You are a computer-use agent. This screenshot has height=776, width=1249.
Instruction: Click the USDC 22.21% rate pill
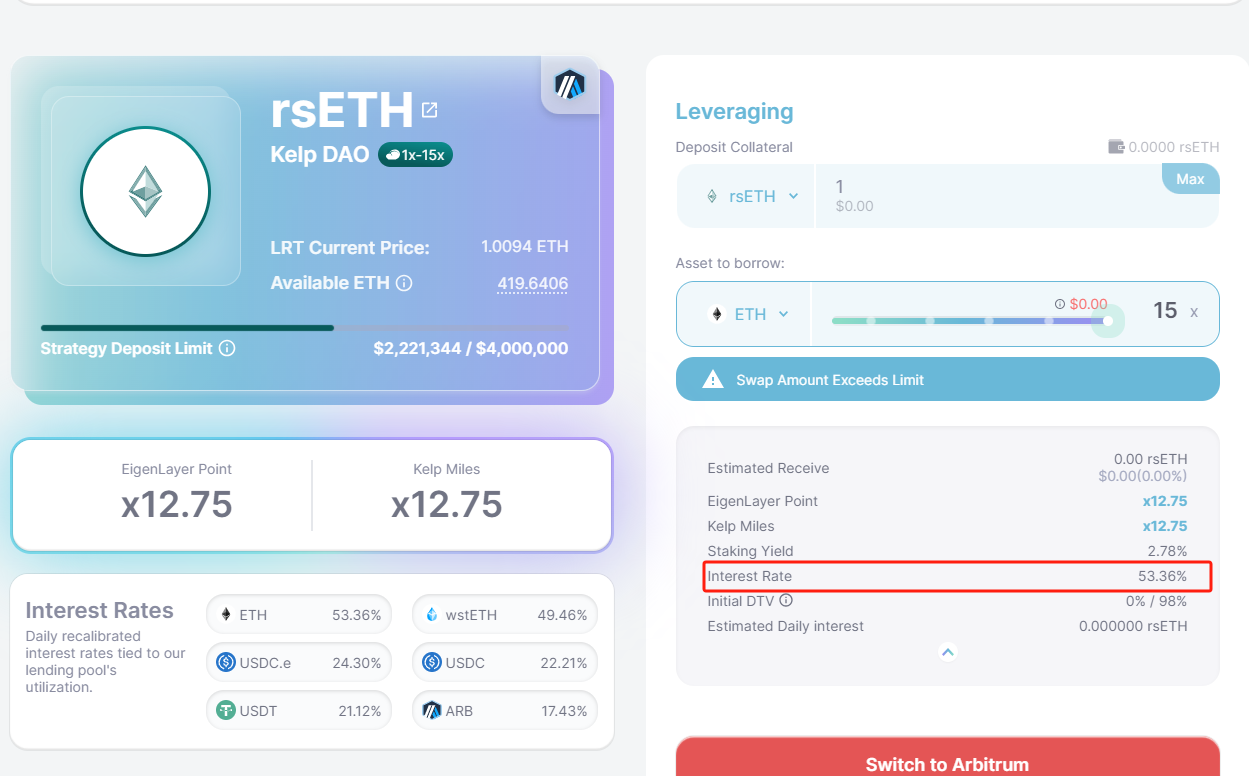[505, 662]
